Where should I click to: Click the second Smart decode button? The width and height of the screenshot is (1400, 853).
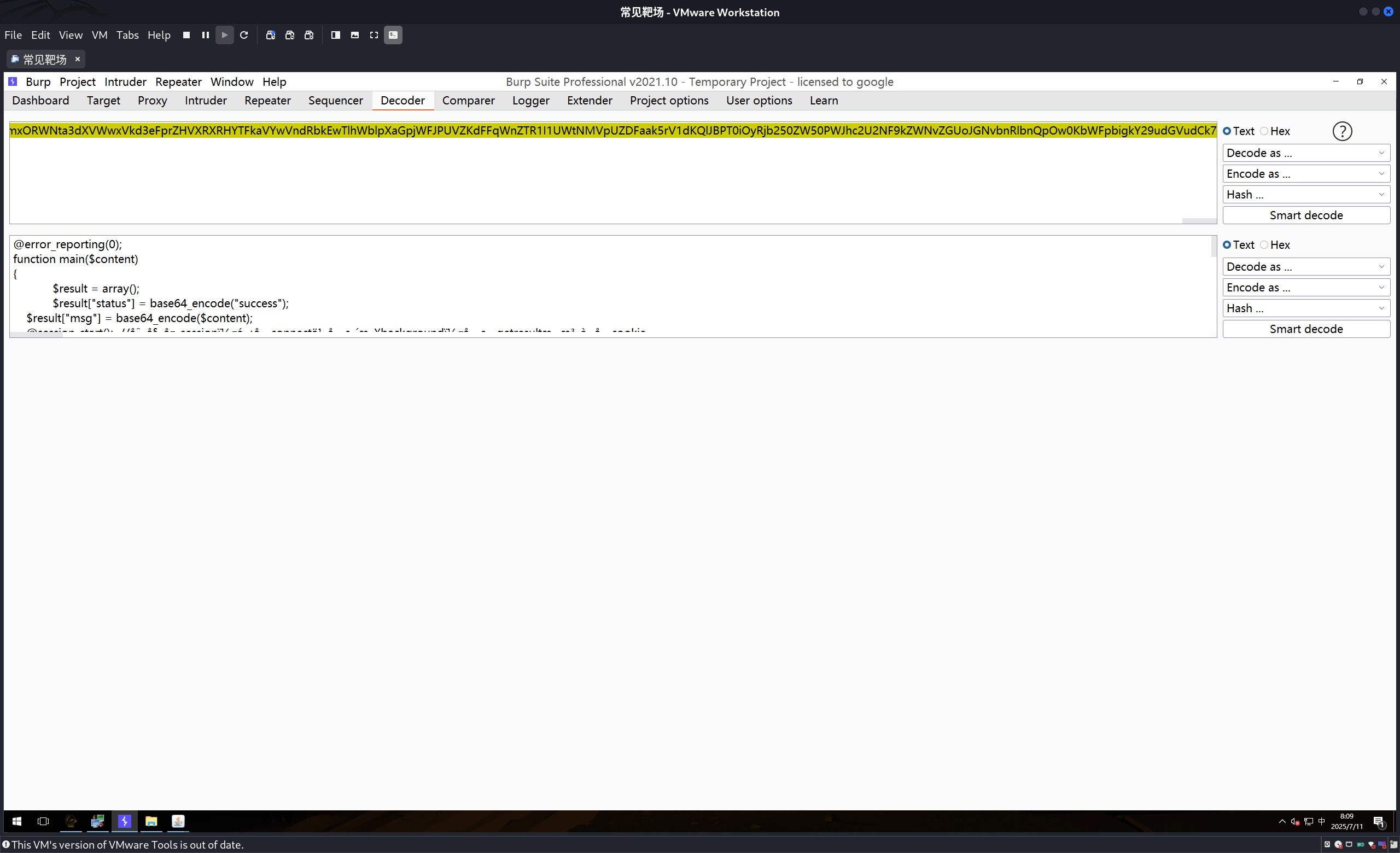pyautogui.click(x=1306, y=329)
